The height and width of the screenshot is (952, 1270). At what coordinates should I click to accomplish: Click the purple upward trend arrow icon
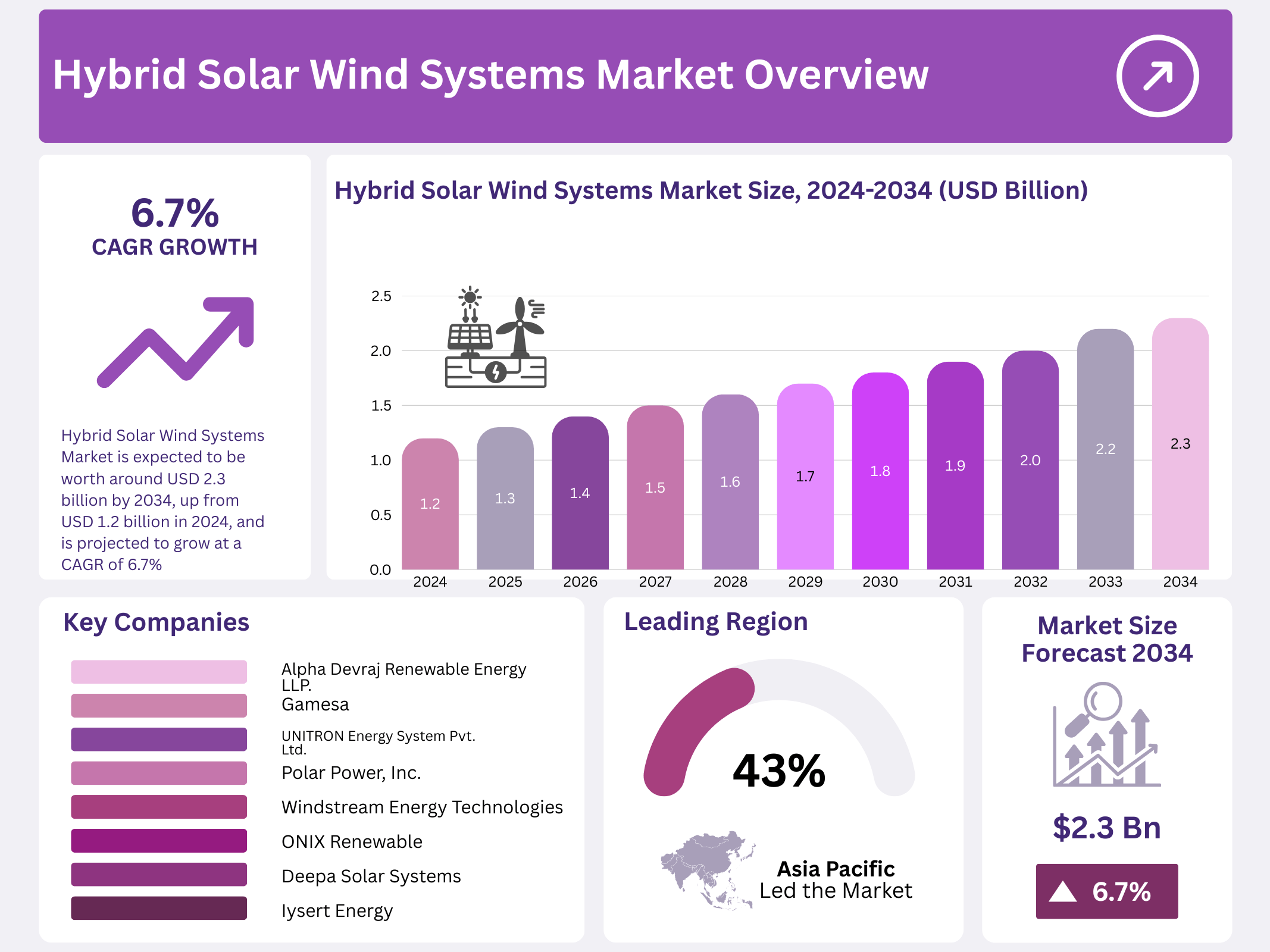[176, 342]
